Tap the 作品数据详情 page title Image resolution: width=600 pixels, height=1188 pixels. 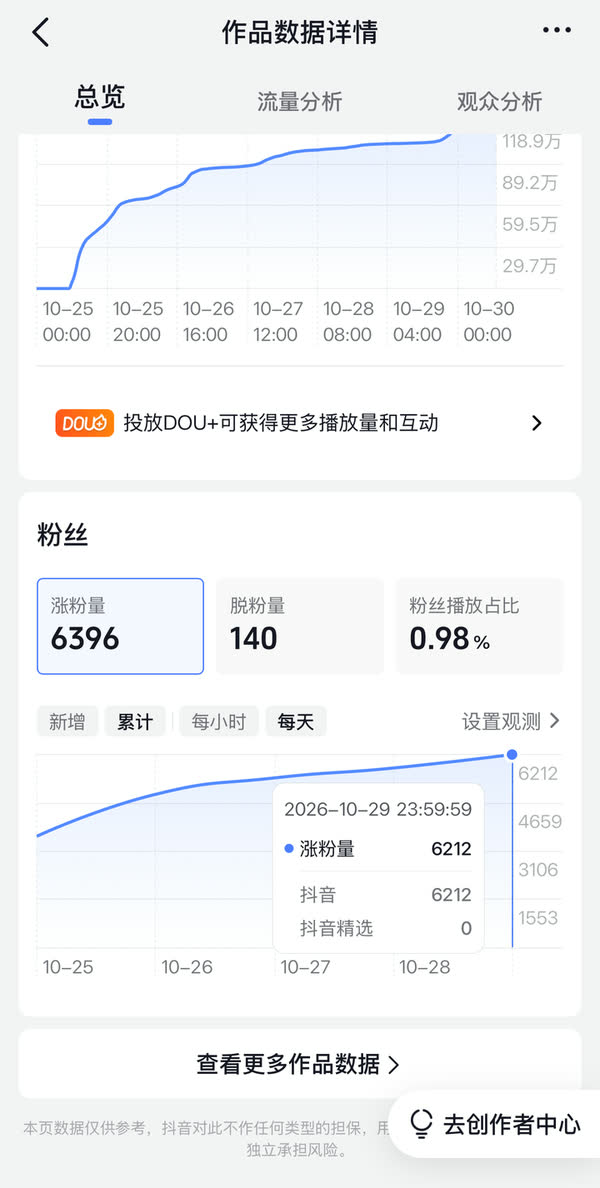click(x=300, y=32)
